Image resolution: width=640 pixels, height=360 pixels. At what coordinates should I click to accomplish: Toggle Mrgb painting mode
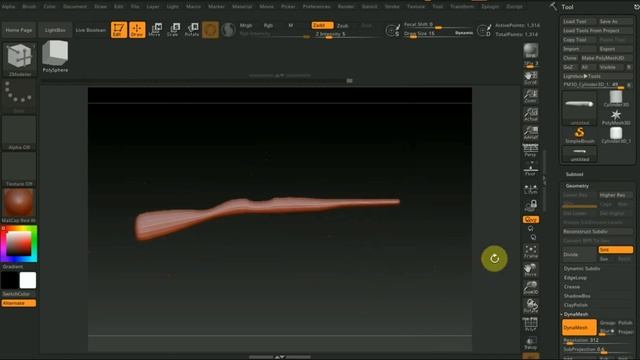pos(246,25)
